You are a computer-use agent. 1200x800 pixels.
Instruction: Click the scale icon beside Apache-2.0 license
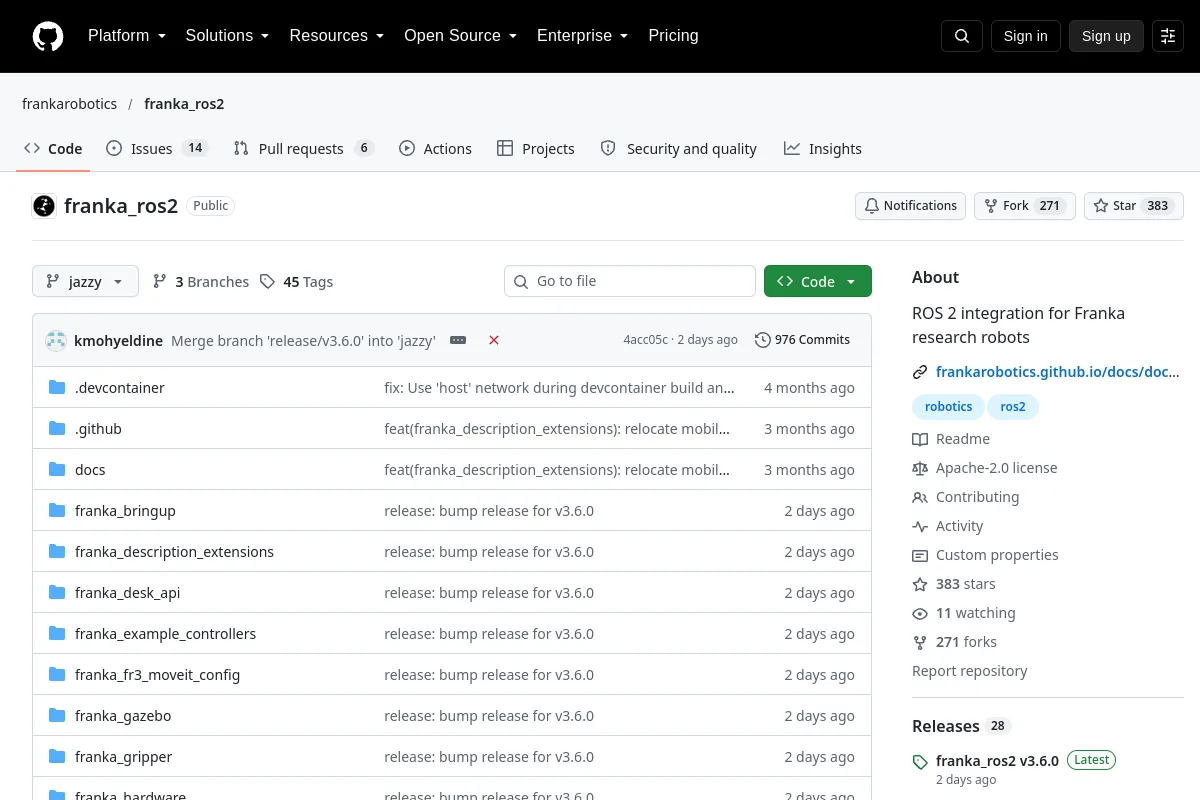920,468
